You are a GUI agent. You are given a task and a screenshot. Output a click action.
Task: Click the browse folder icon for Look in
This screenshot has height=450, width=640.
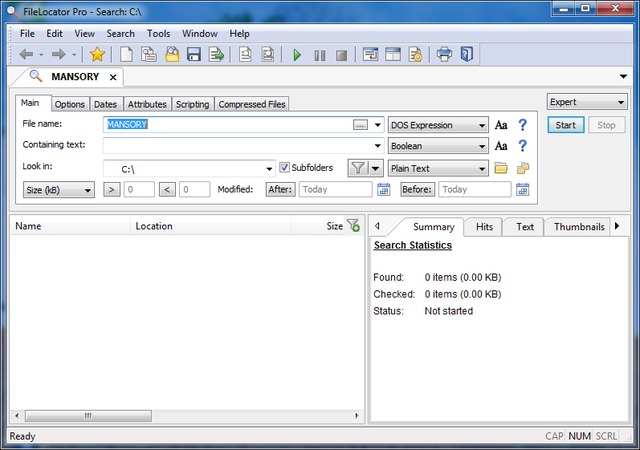[x=501, y=168]
